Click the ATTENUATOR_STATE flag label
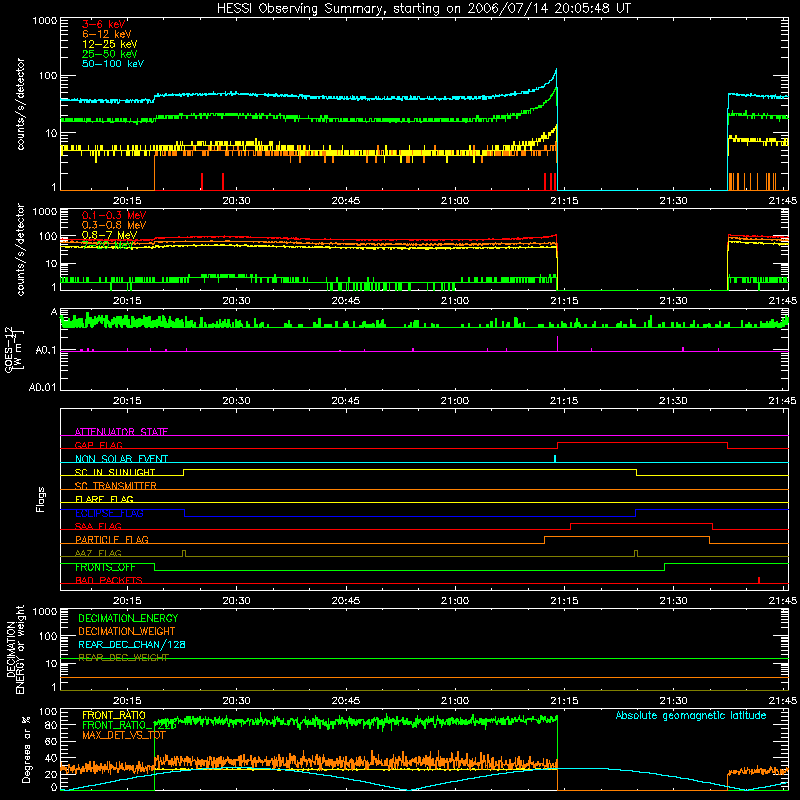 121,432
